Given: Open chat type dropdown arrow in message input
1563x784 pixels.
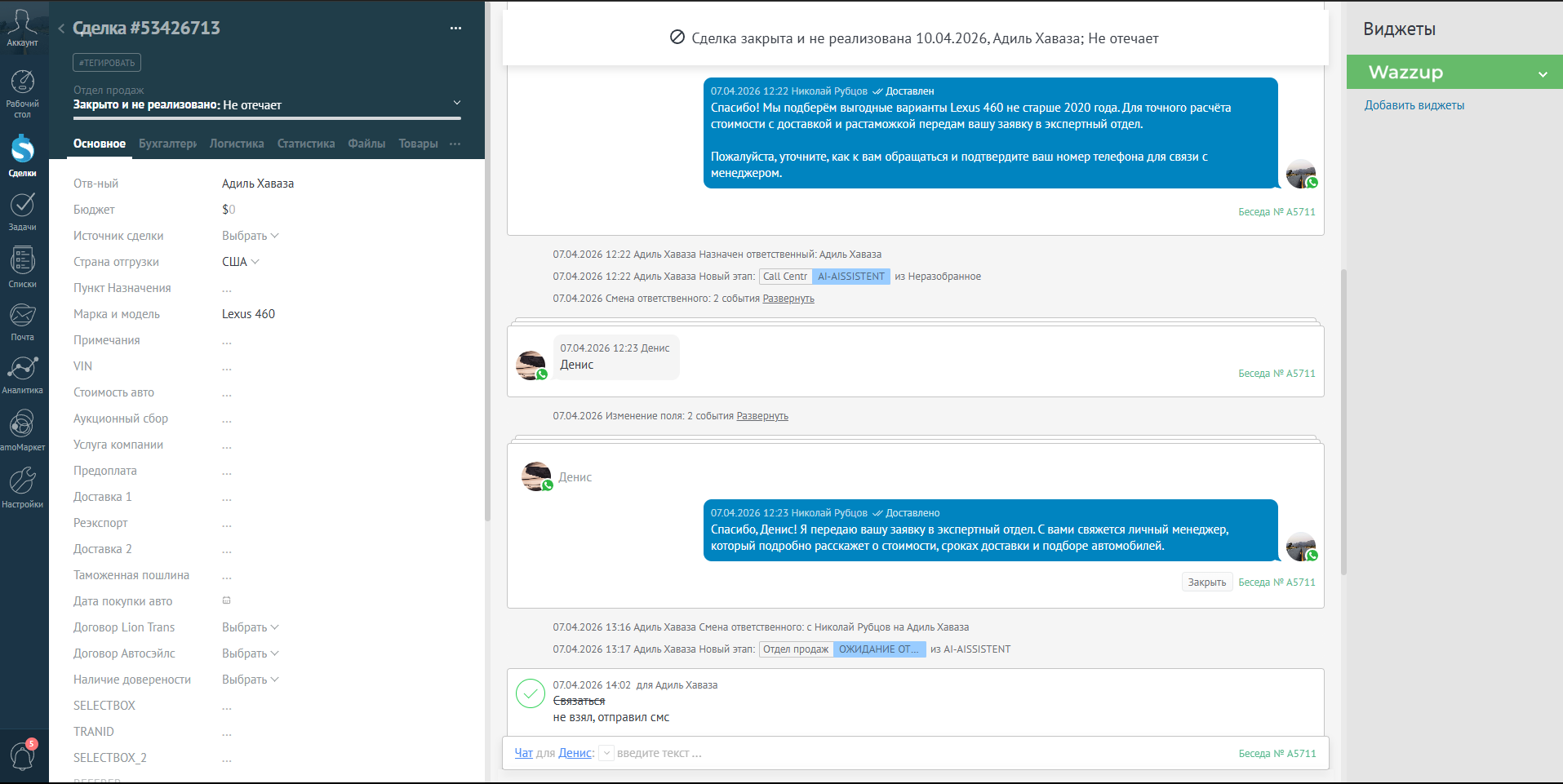Looking at the screenshot, I should point(606,753).
